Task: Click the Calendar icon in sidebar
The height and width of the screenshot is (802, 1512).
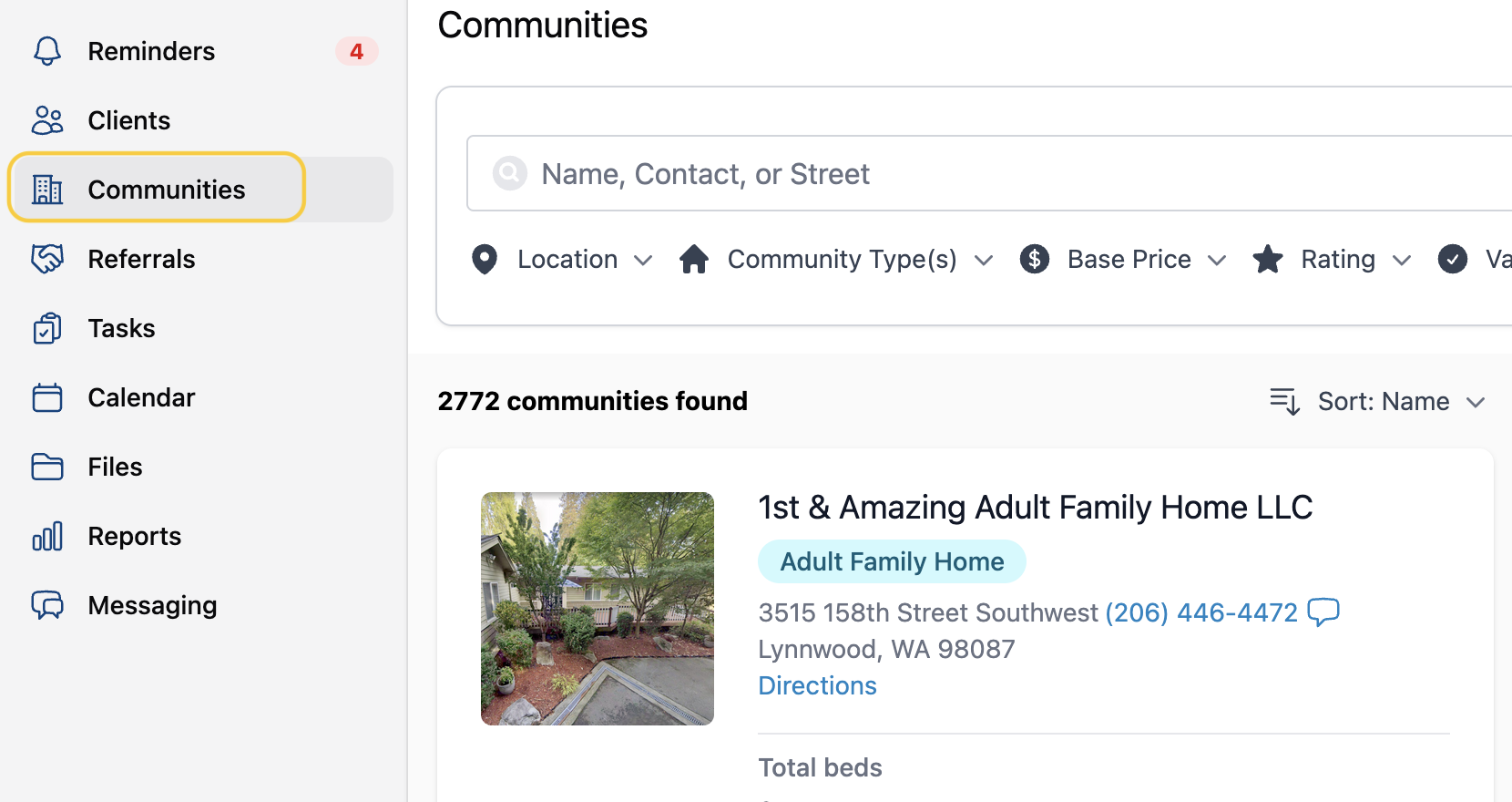Action: pyautogui.click(x=47, y=397)
